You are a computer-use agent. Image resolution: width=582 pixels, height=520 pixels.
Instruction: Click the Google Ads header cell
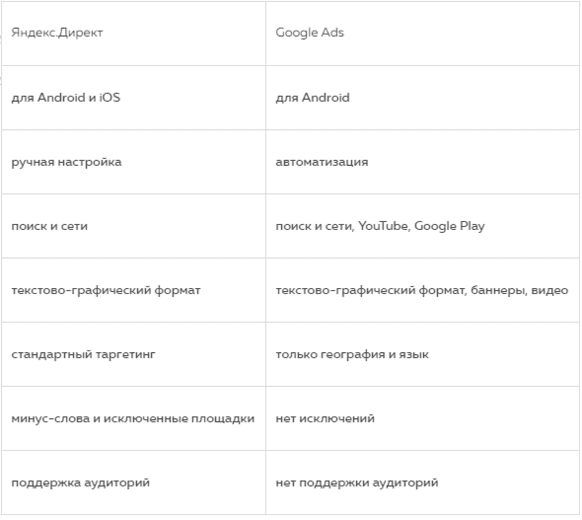422,33
